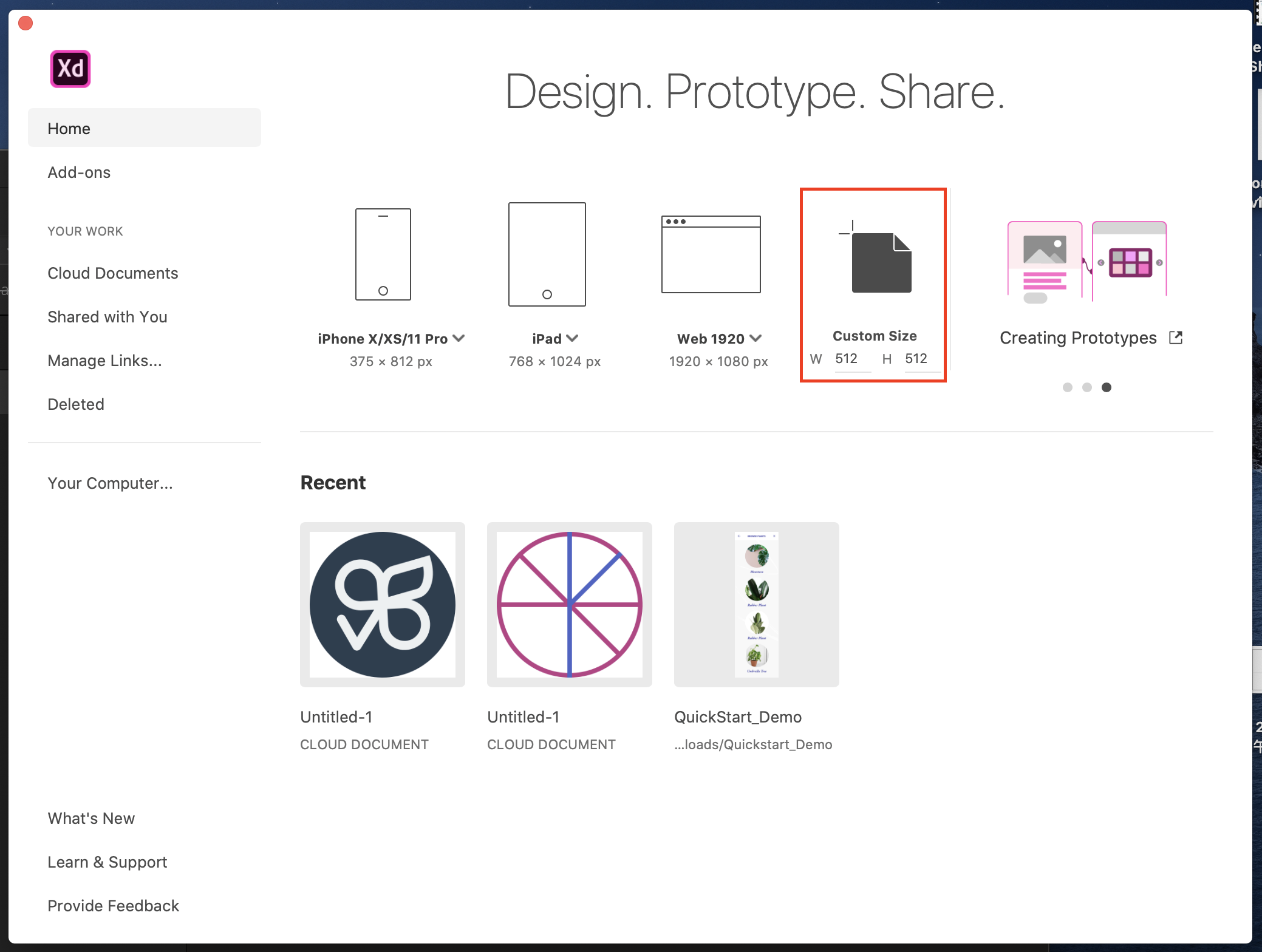Click the Shared with You link

(x=108, y=317)
